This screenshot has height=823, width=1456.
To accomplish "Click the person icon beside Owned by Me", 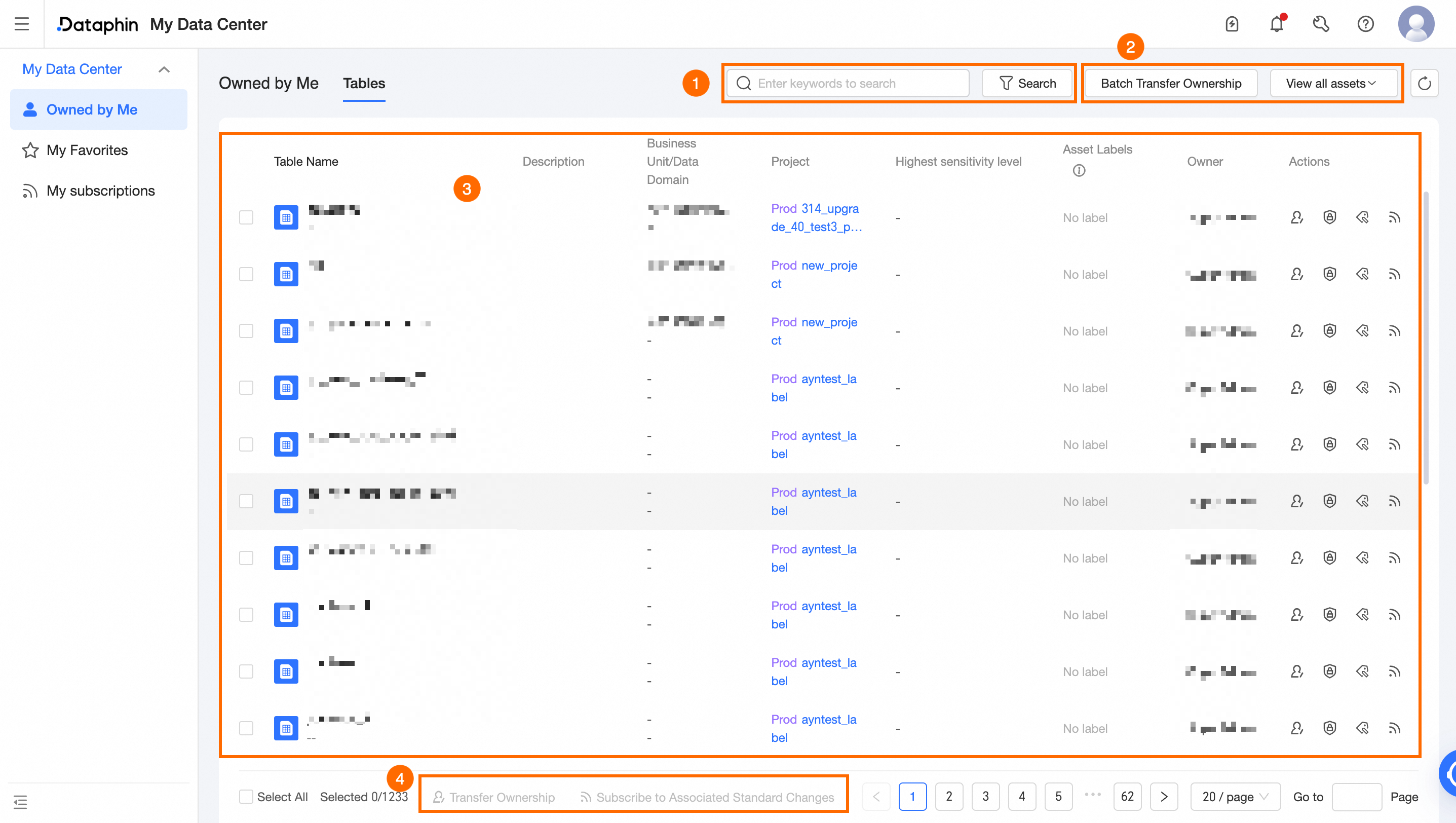I will [30, 109].
